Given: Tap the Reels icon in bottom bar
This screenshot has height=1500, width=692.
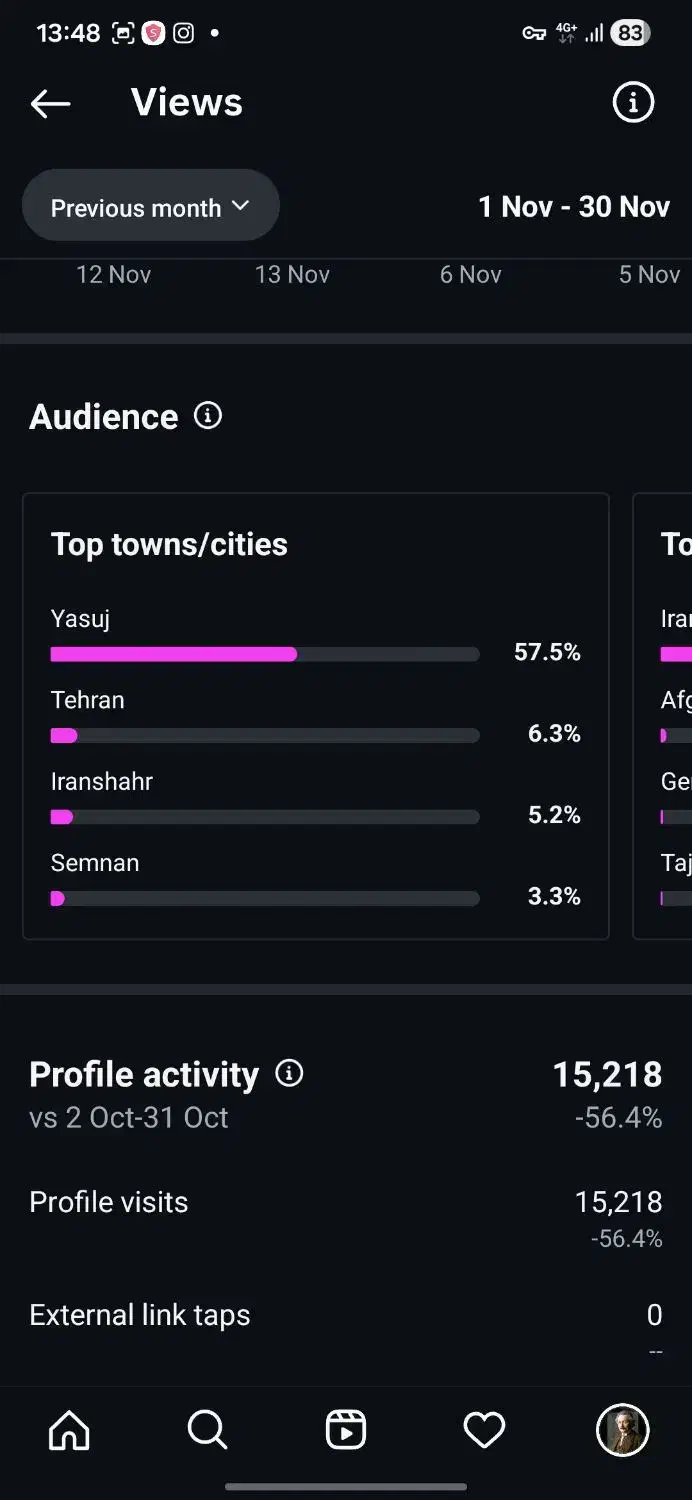Looking at the screenshot, I should 345,1430.
